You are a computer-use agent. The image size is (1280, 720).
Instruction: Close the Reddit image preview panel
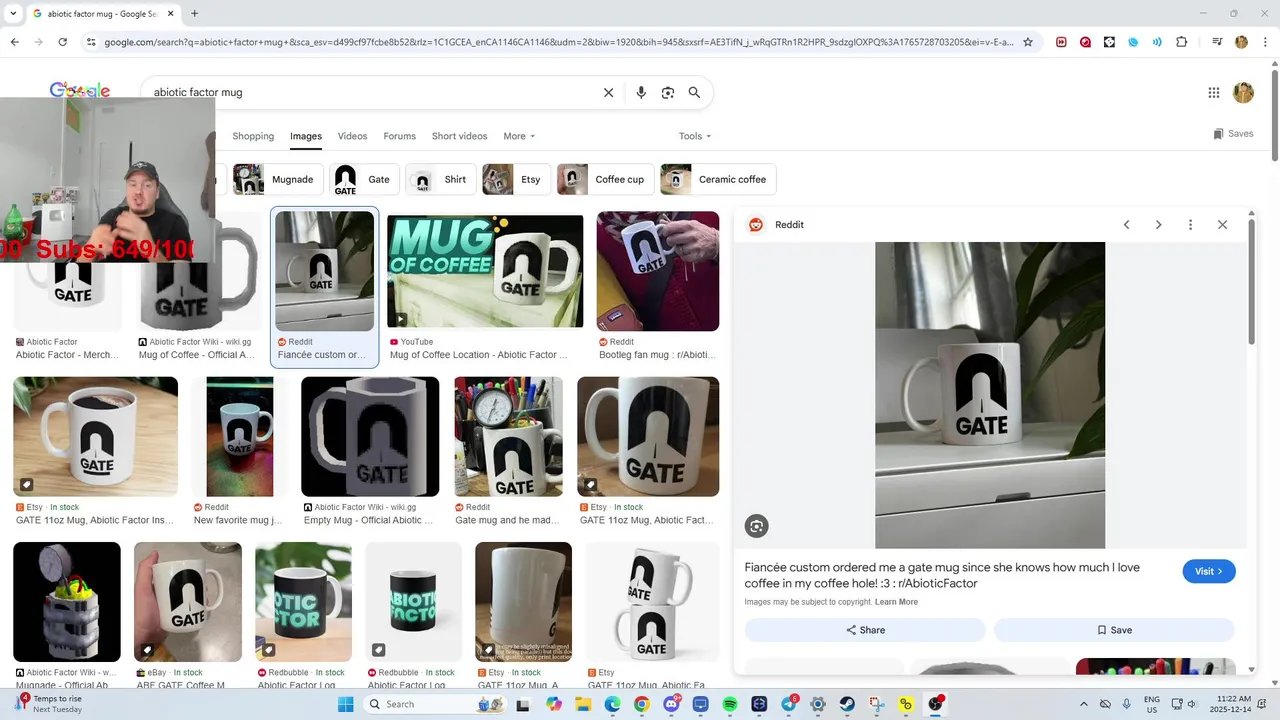pos(1222,225)
